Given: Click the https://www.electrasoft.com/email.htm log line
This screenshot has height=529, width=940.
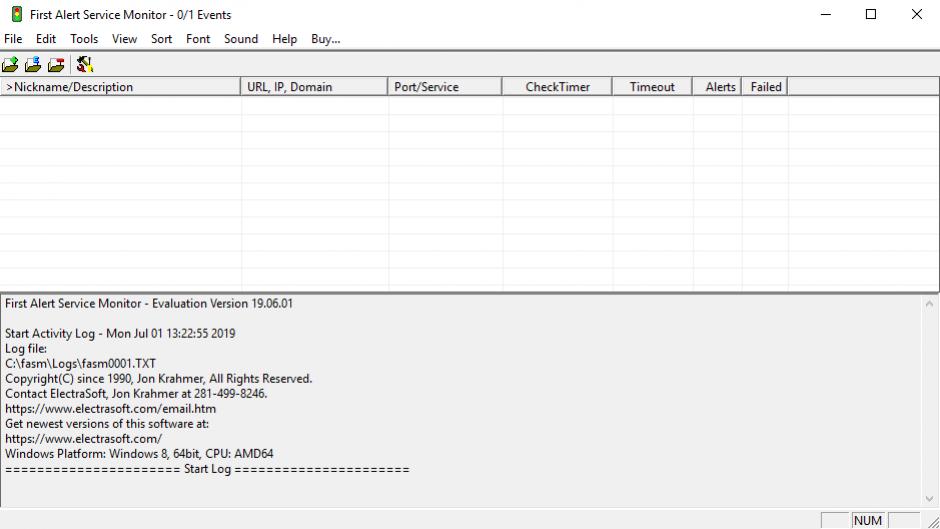Looking at the screenshot, I should tap(110, 409).
